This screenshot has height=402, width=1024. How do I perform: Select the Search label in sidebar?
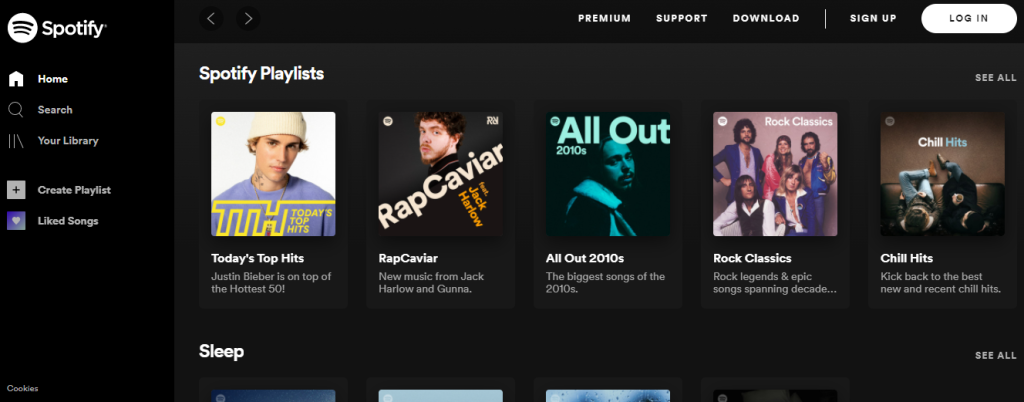tap(55, 110)
